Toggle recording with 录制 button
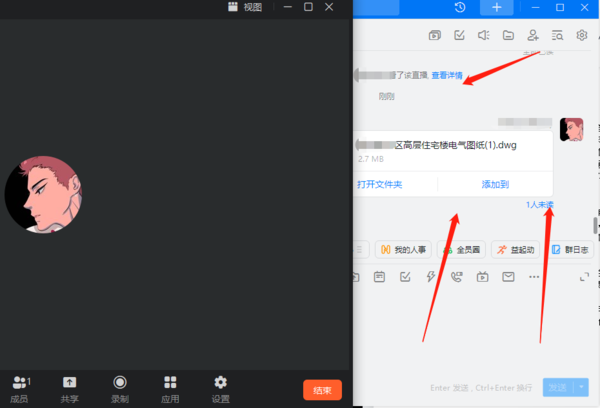 (x=120, y=388)
